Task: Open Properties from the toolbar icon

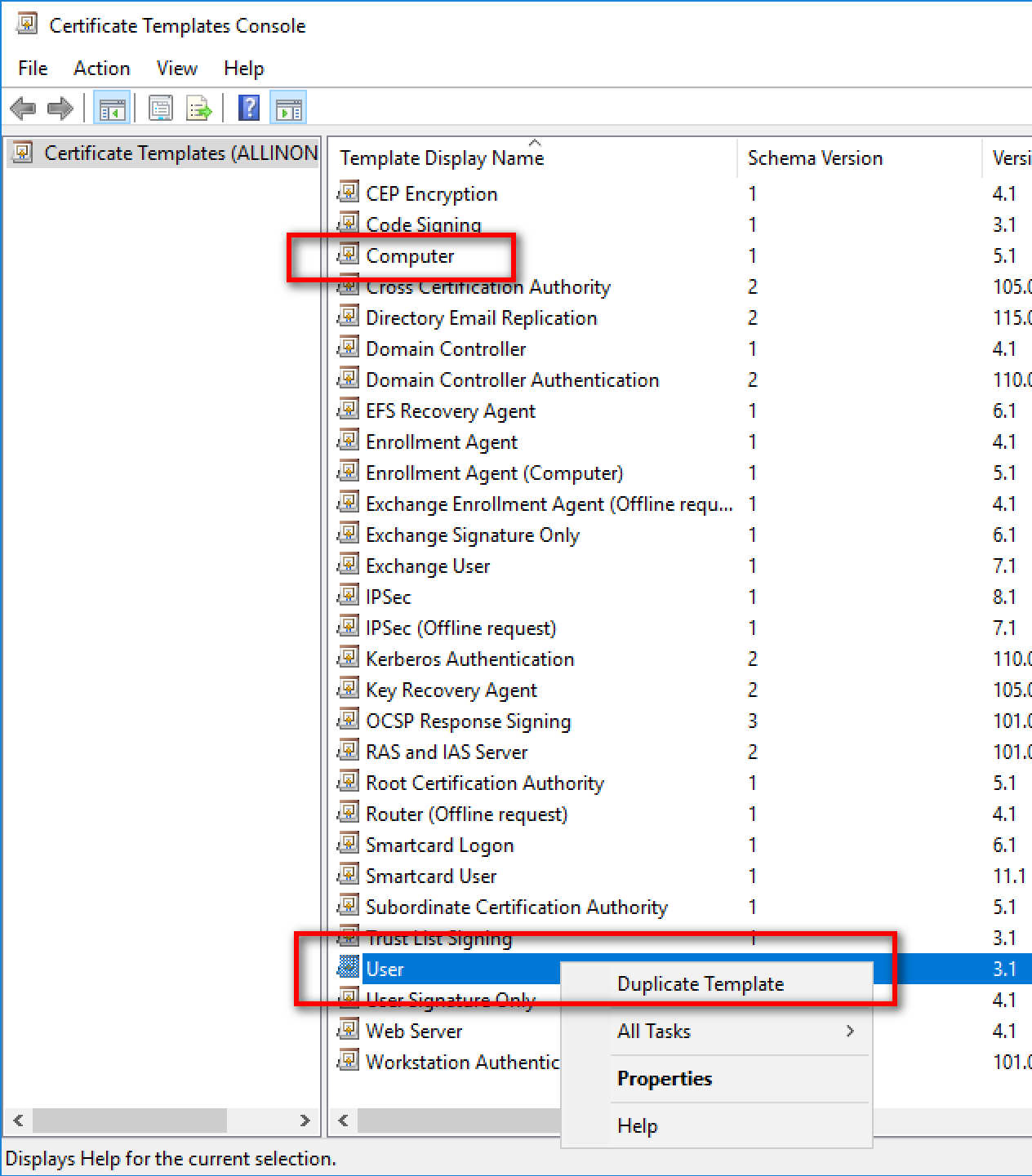Action: pos(160,109)
